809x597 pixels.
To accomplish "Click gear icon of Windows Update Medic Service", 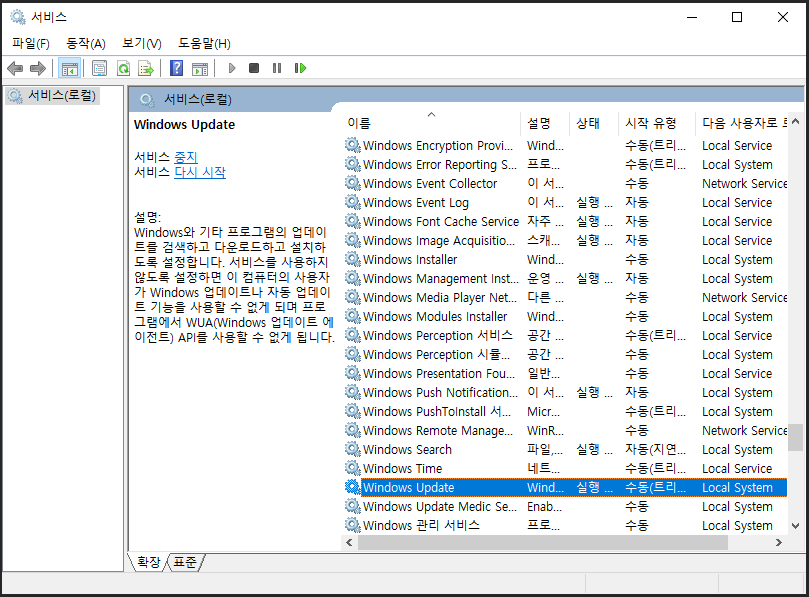I will tap(352, 506).
